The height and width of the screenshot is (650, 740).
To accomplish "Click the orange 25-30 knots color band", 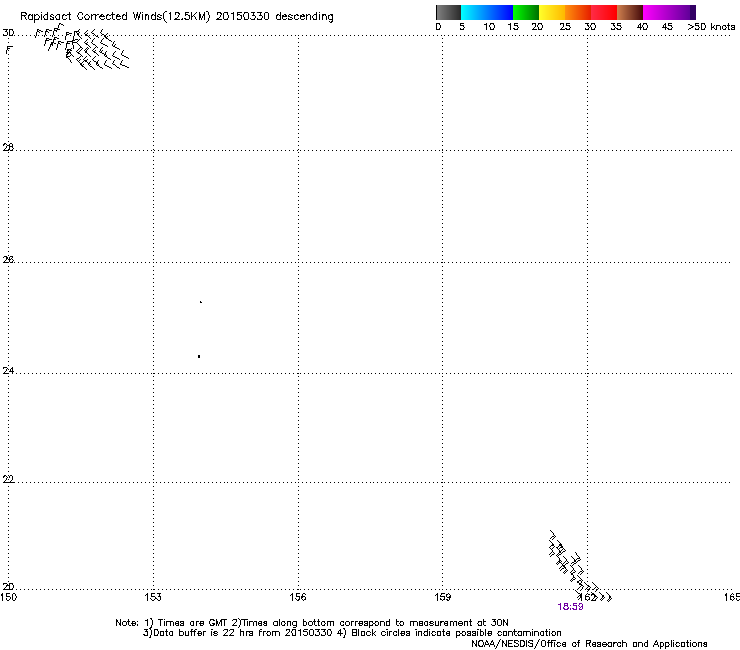I will (578, 12).
